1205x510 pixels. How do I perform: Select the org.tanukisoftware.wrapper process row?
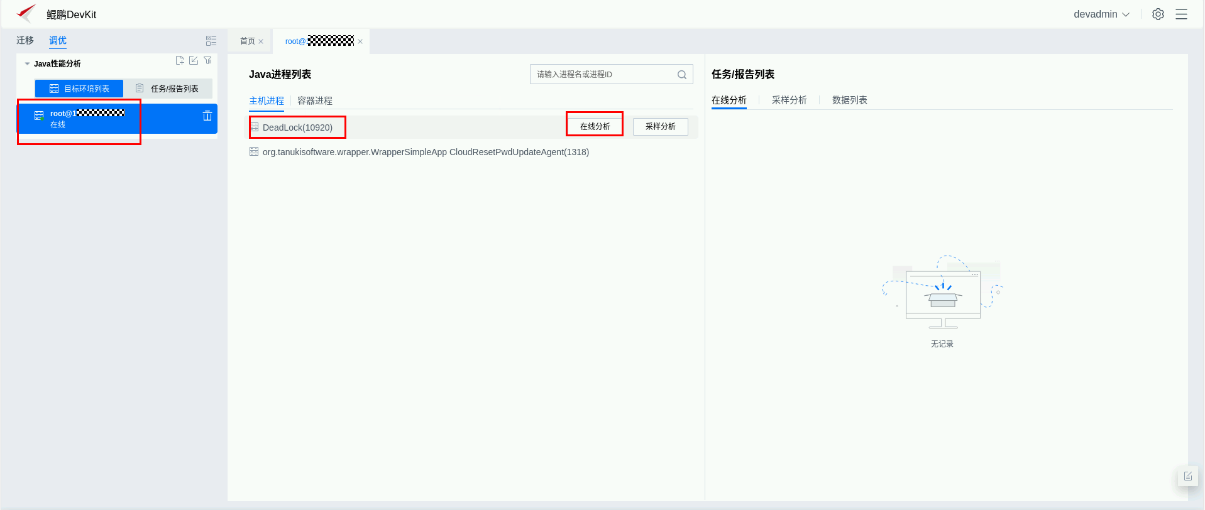[x=473, y=152]
